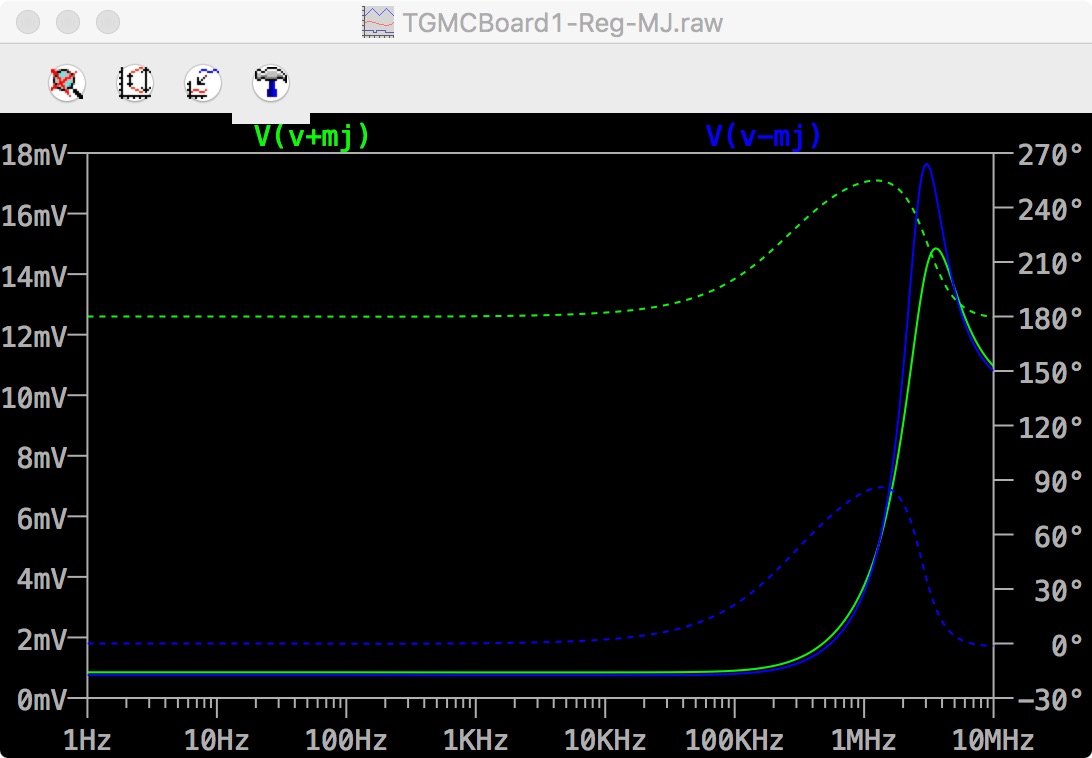This screenshot has width=1092, height=758.
Task: Maximize the waveform window
Action: click(108, 22)
